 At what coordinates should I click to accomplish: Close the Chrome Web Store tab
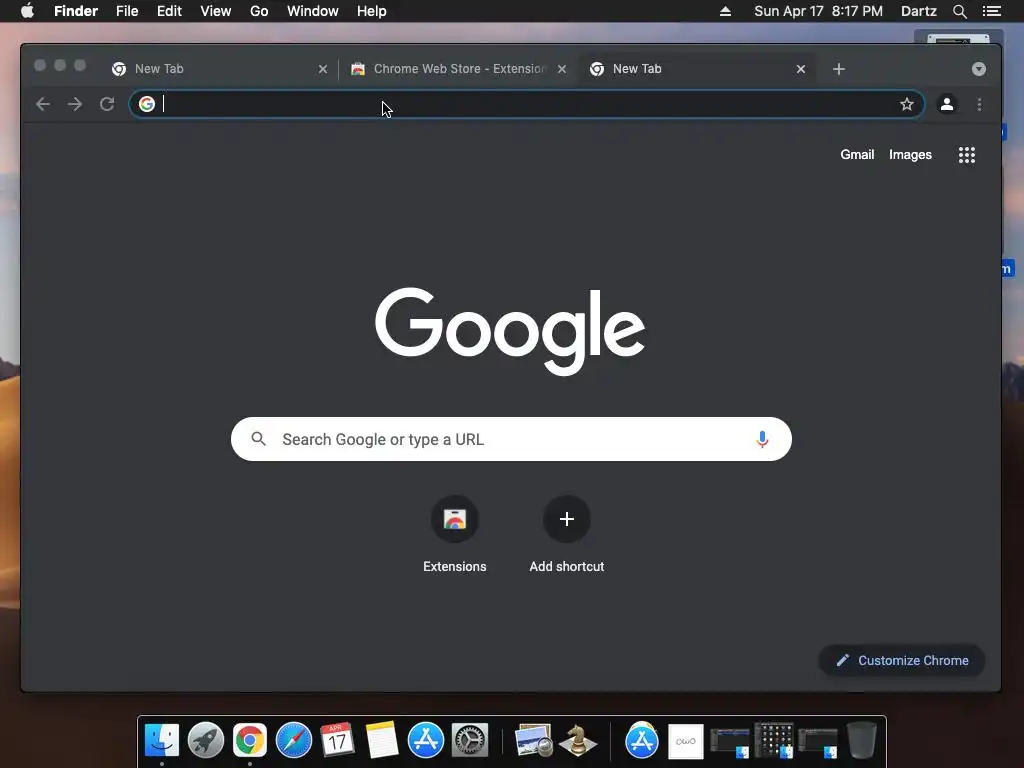click(562, 69)
